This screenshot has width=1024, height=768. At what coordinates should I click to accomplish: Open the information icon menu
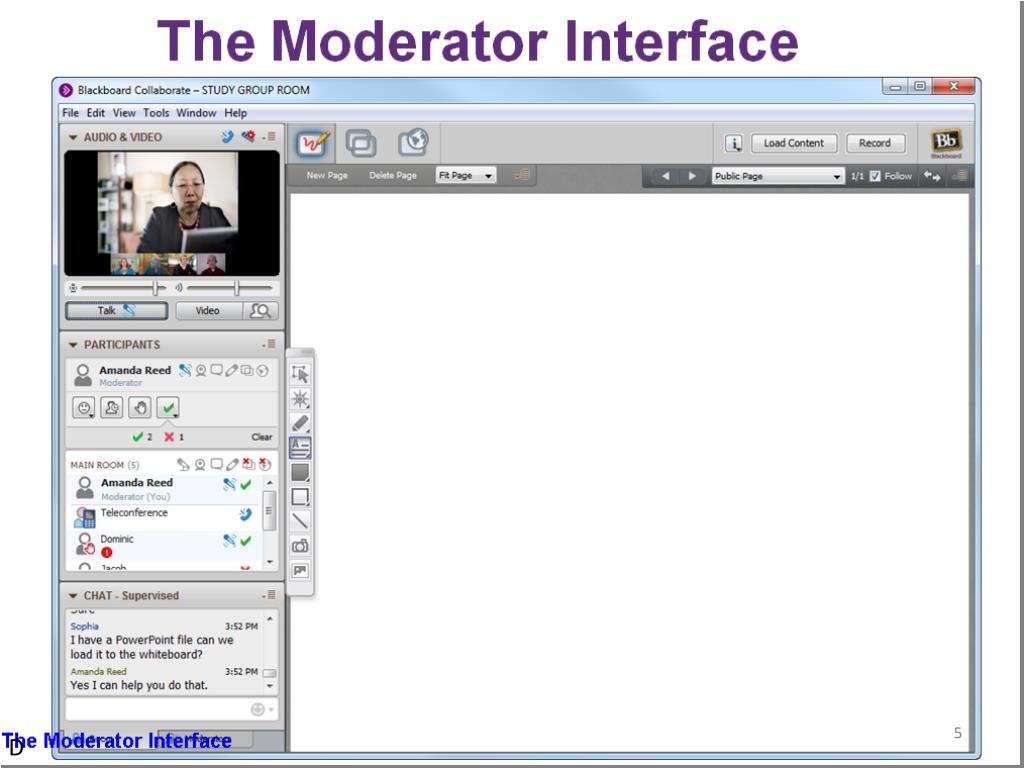tap(733, 144)
